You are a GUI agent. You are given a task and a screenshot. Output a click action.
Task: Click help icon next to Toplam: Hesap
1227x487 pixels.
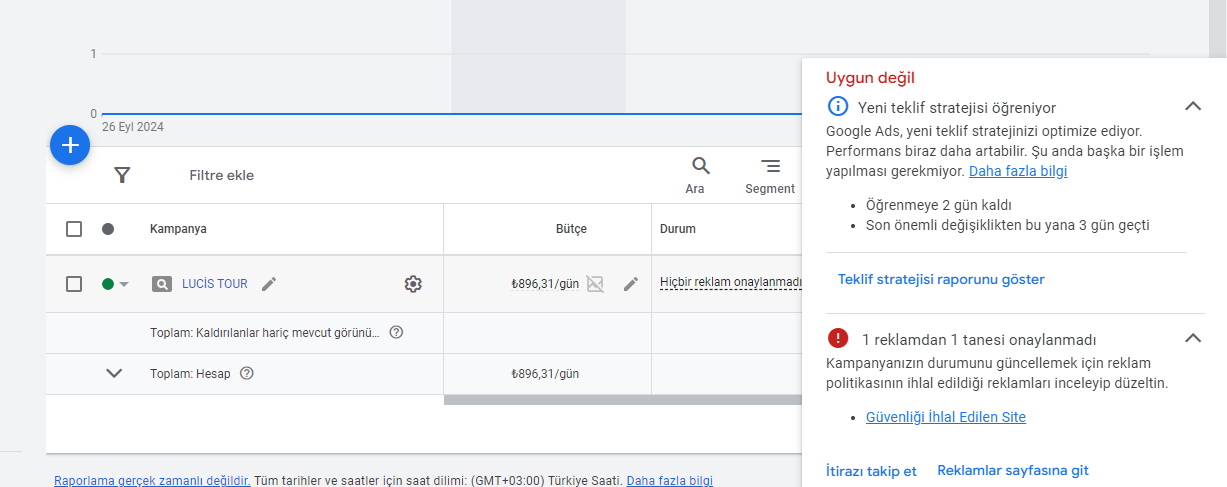coord(247,374)
